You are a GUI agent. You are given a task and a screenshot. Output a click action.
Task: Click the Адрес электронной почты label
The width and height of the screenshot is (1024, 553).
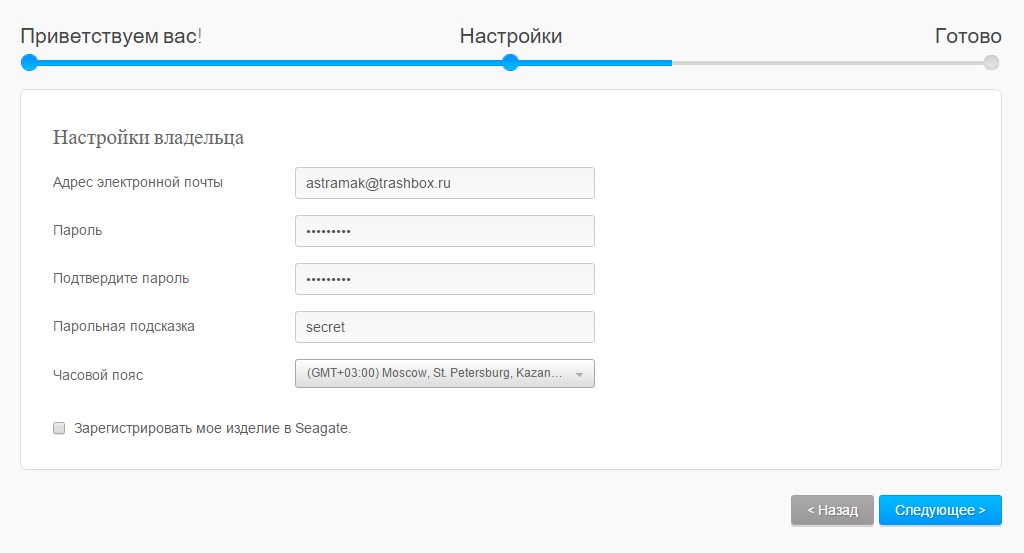pos(138,182)
